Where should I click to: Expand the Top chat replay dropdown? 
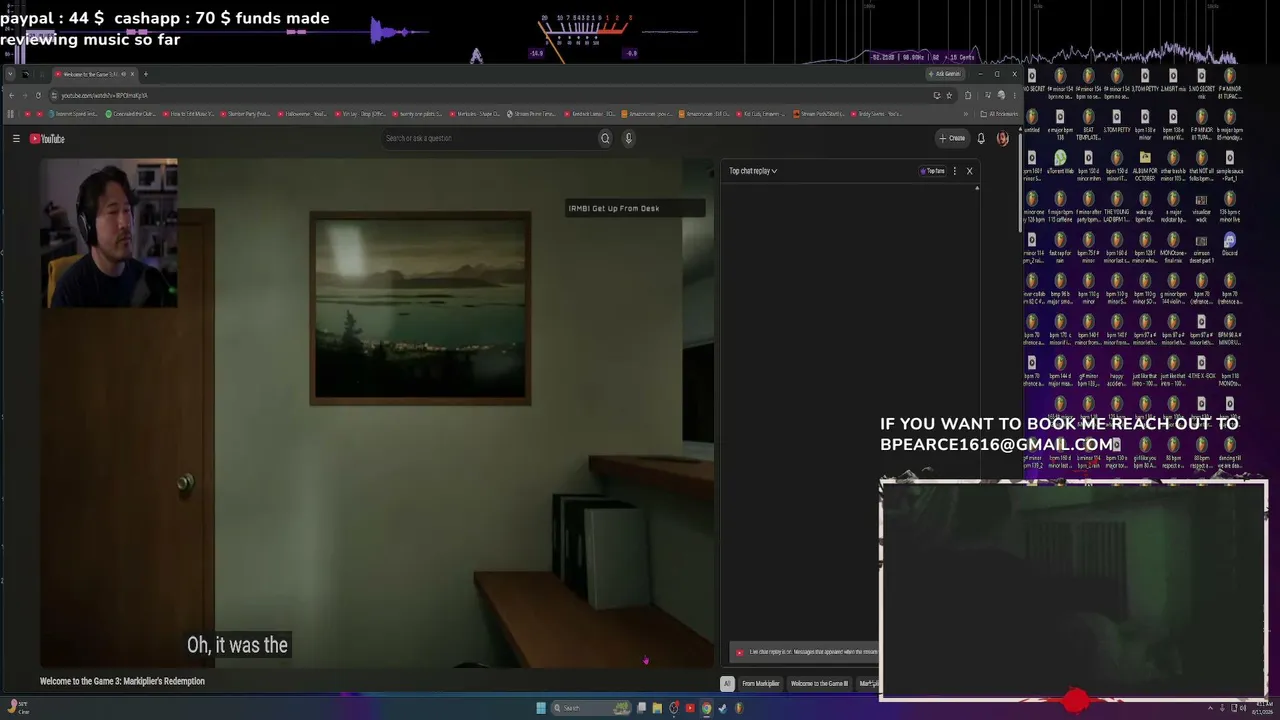753,171
